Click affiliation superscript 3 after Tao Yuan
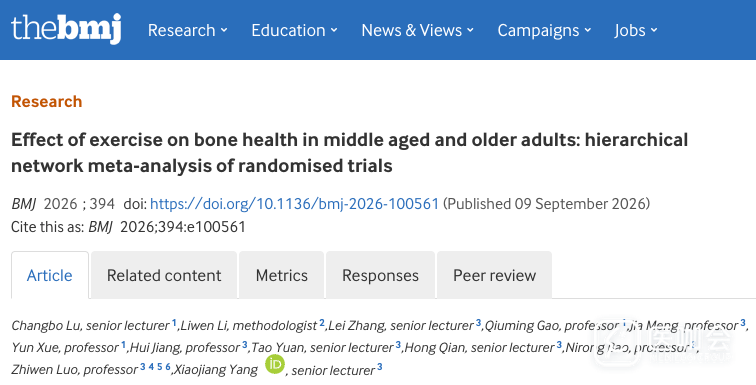756x385 pixels. (398, 345)
